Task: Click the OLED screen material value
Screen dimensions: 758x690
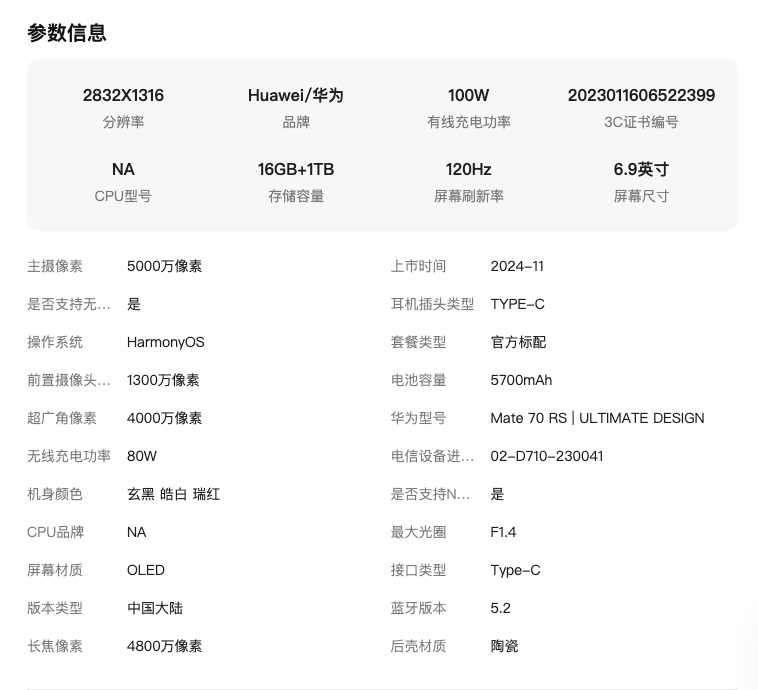Action: (145, 570)
